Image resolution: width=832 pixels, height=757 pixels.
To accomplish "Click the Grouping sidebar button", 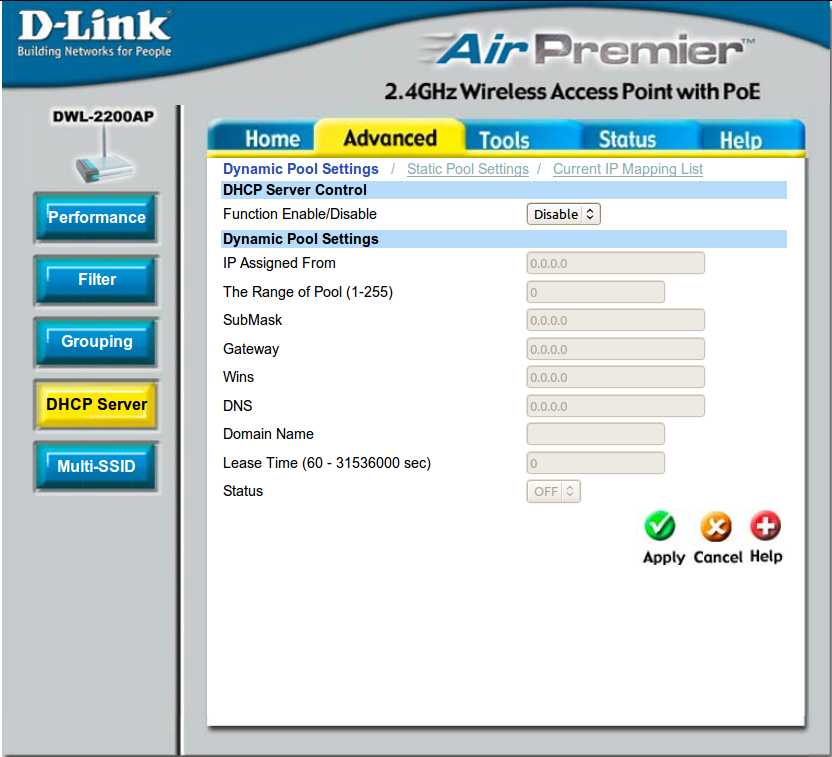I will click(97, 342).
